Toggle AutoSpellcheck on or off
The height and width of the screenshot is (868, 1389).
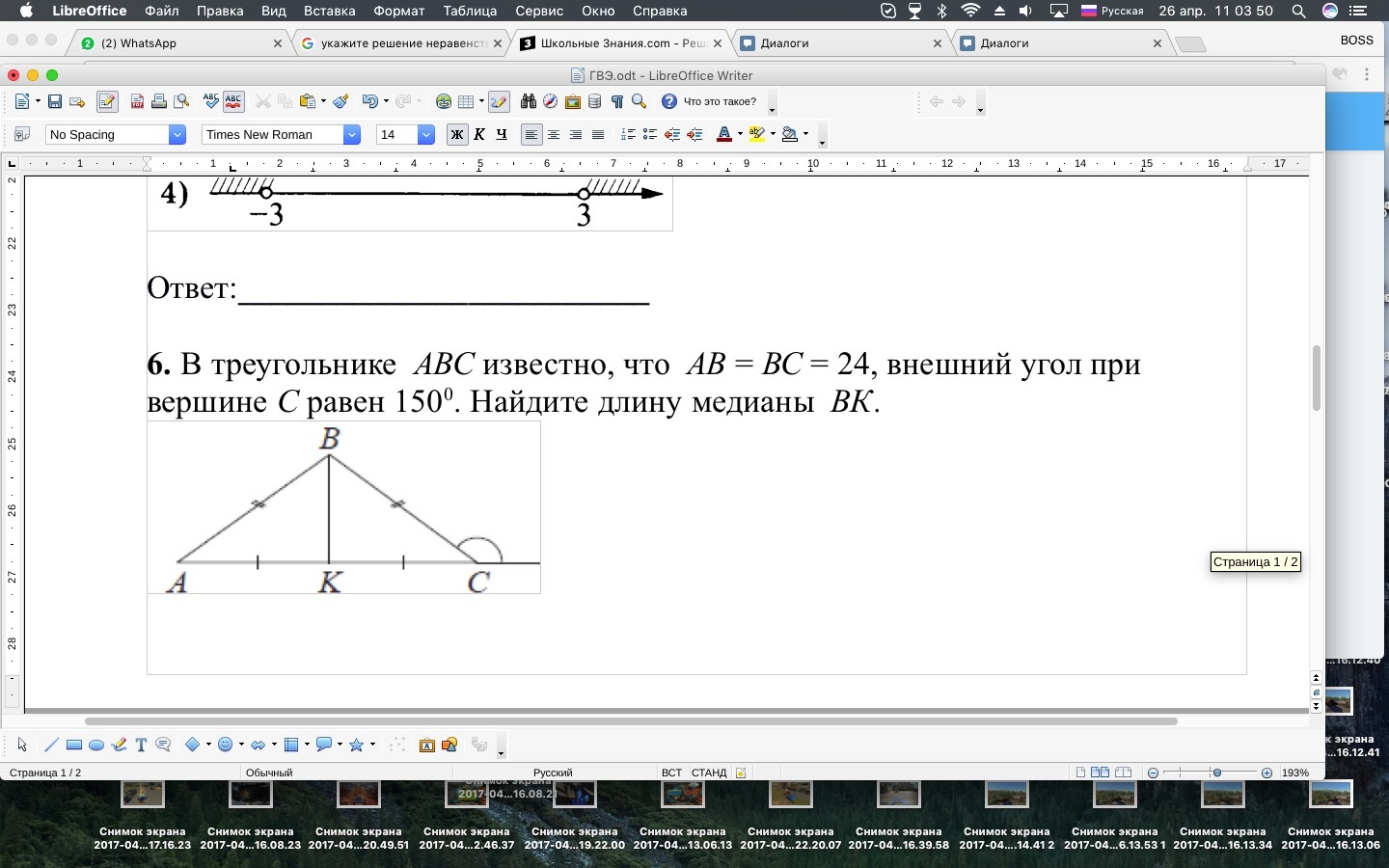click(233, 101)
